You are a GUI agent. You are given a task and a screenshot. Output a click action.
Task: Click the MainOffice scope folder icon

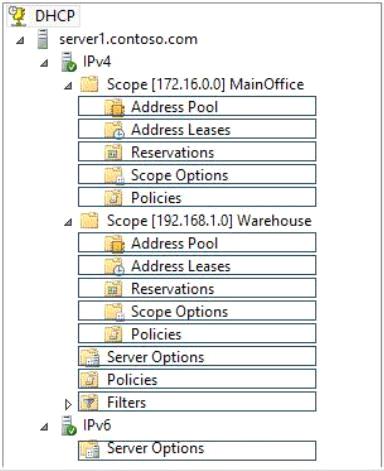[89, 84]
